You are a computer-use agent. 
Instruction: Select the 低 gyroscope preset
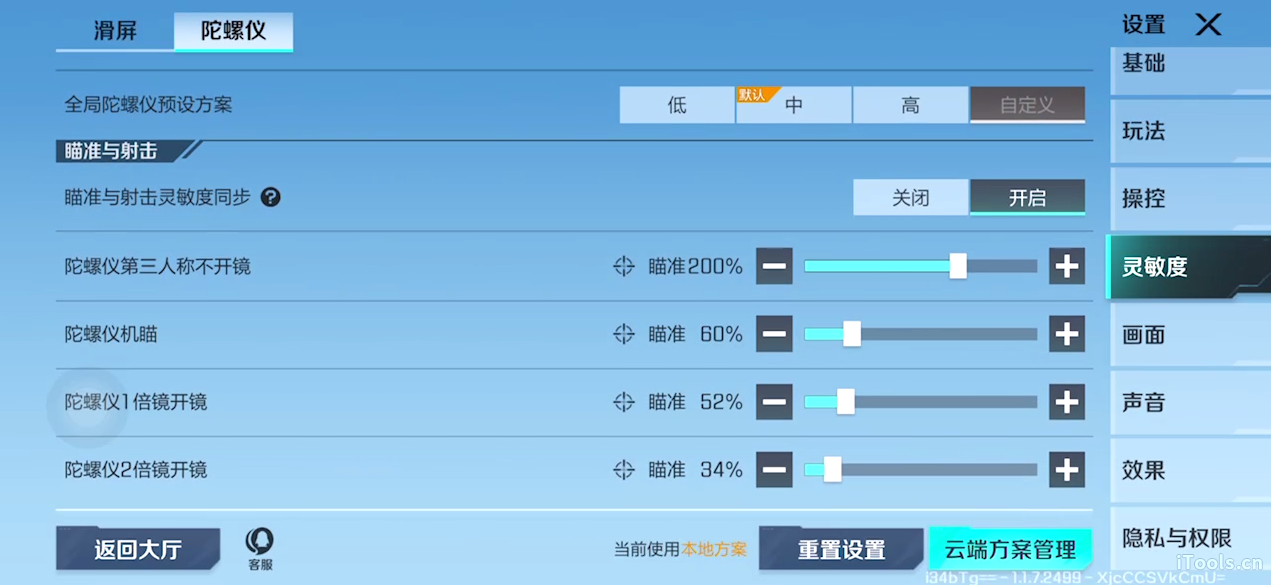pos(677,105)
